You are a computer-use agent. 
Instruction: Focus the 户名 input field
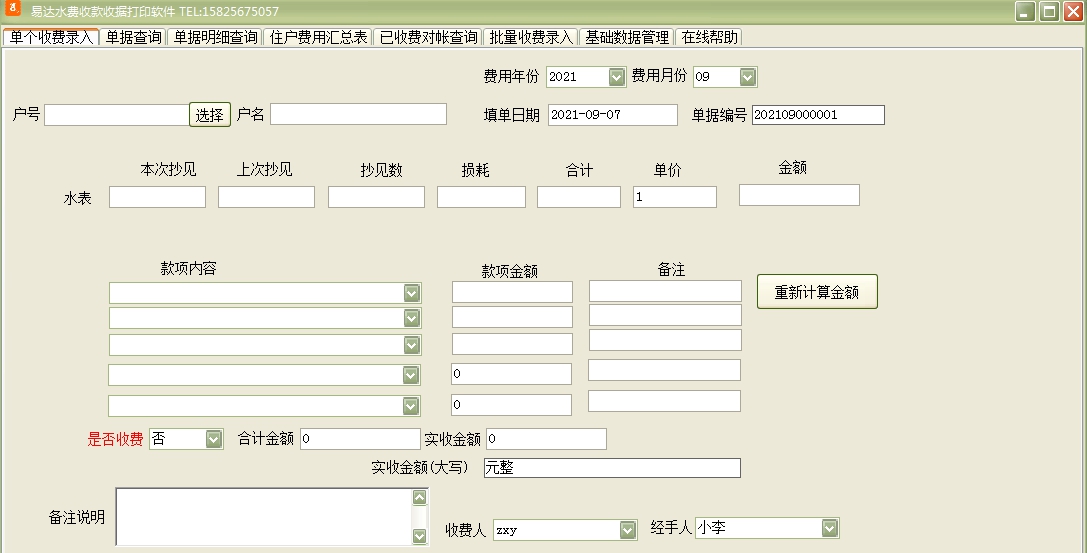tap(358, 114)
